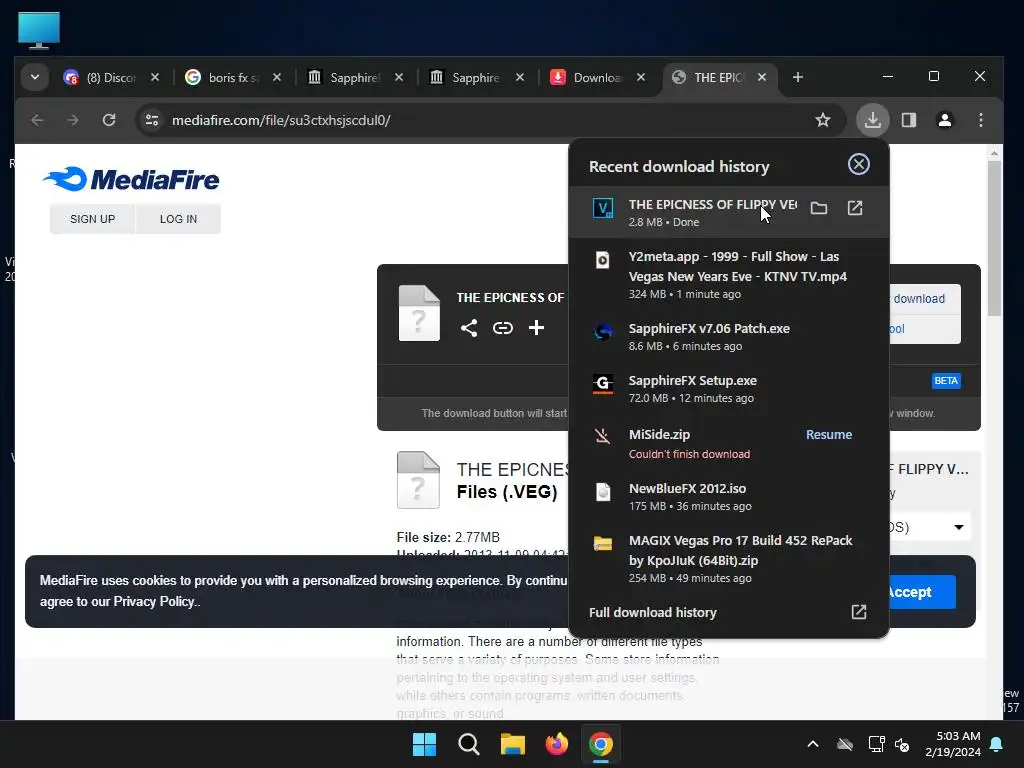Open Firefox from the taskbar
Viewport: 1024px width, 768px height.
tap(556, 744)
